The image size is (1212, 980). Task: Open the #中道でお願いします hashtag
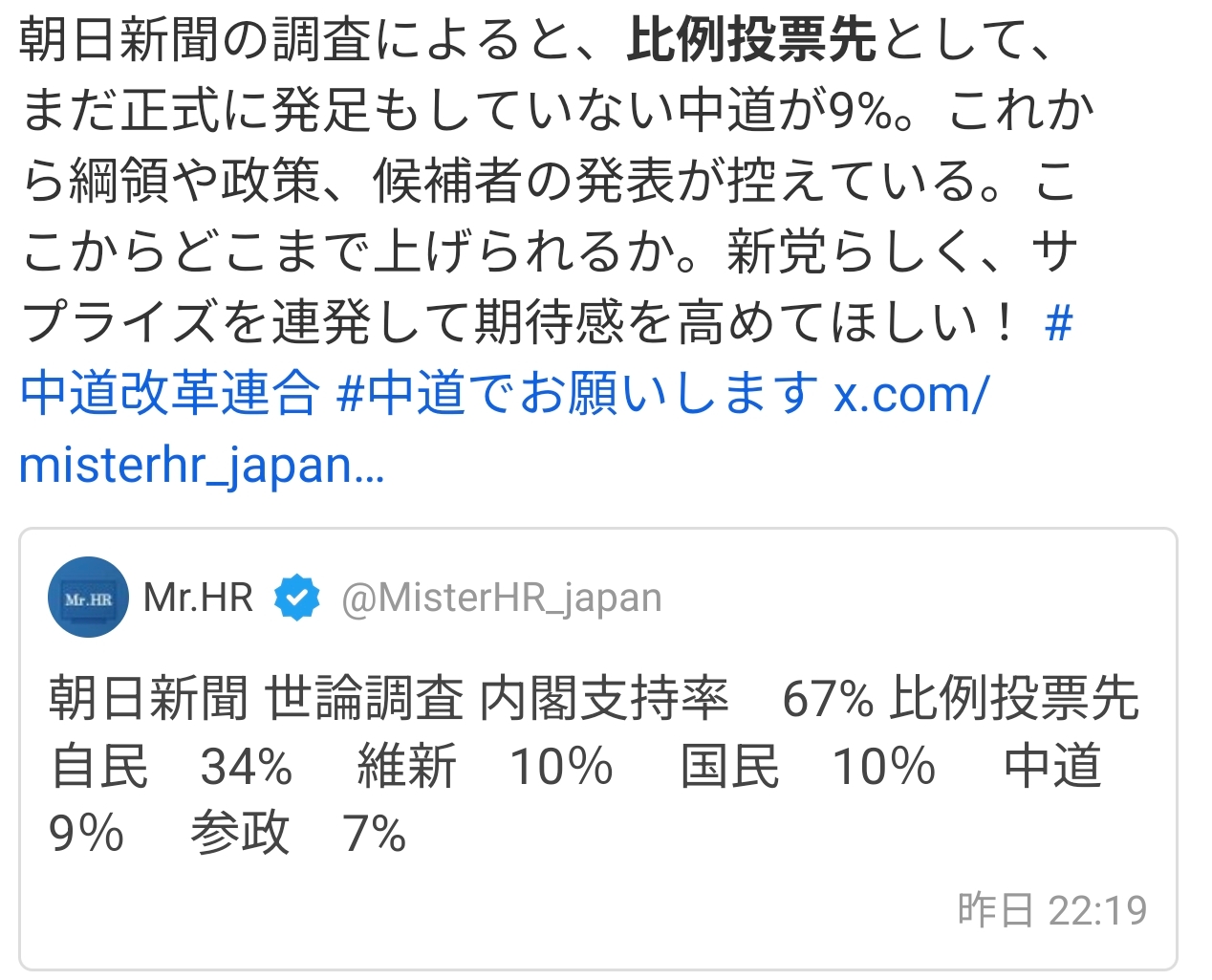pos(577,394)
